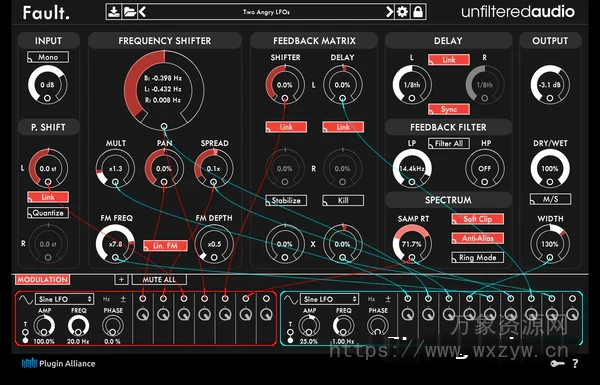This screenshot has width=600, height=385.
Task: Click the blue LFO PHASE knob
Action: [378, 326]
